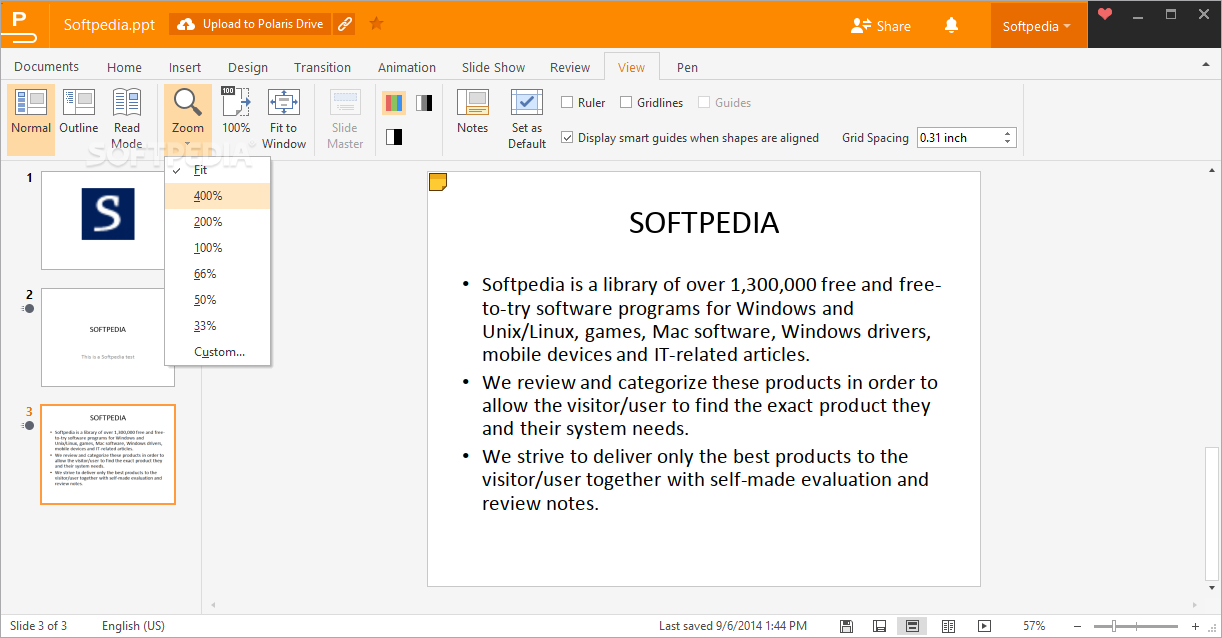The image size is (1222, 638).
Task: Enable the Gridlines checkbox
Action: (626, 102)
